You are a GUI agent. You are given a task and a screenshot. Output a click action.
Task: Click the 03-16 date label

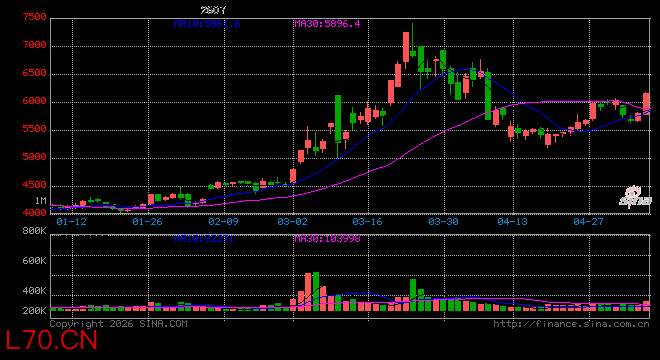(367, 221)
